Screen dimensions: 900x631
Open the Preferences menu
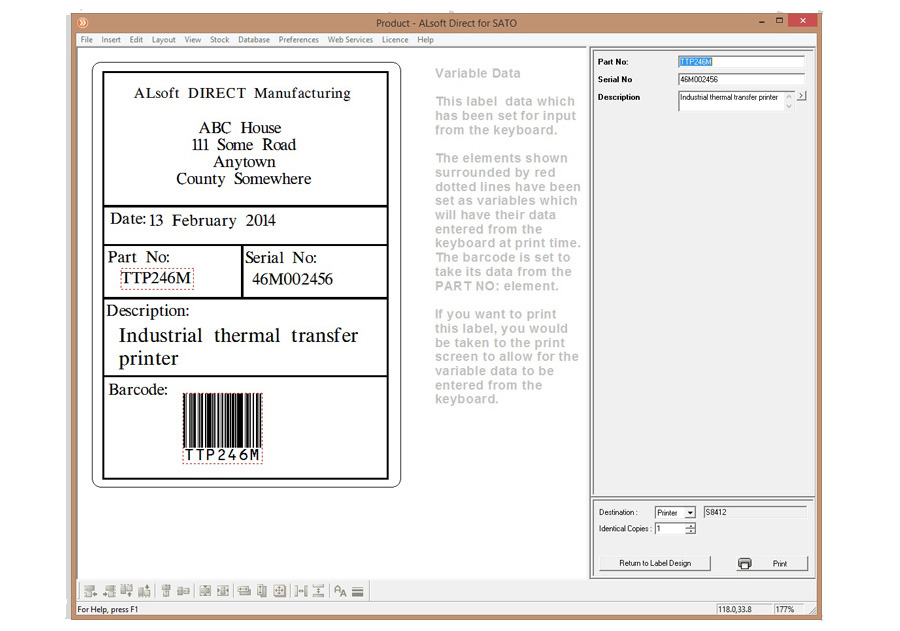coord(298,40)
